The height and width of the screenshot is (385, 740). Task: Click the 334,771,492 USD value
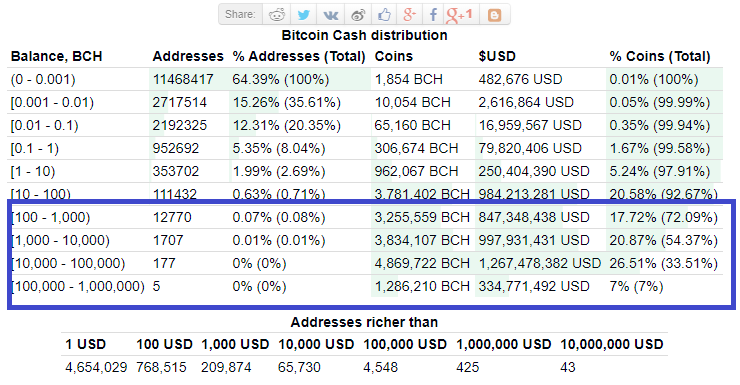[534, 286]
